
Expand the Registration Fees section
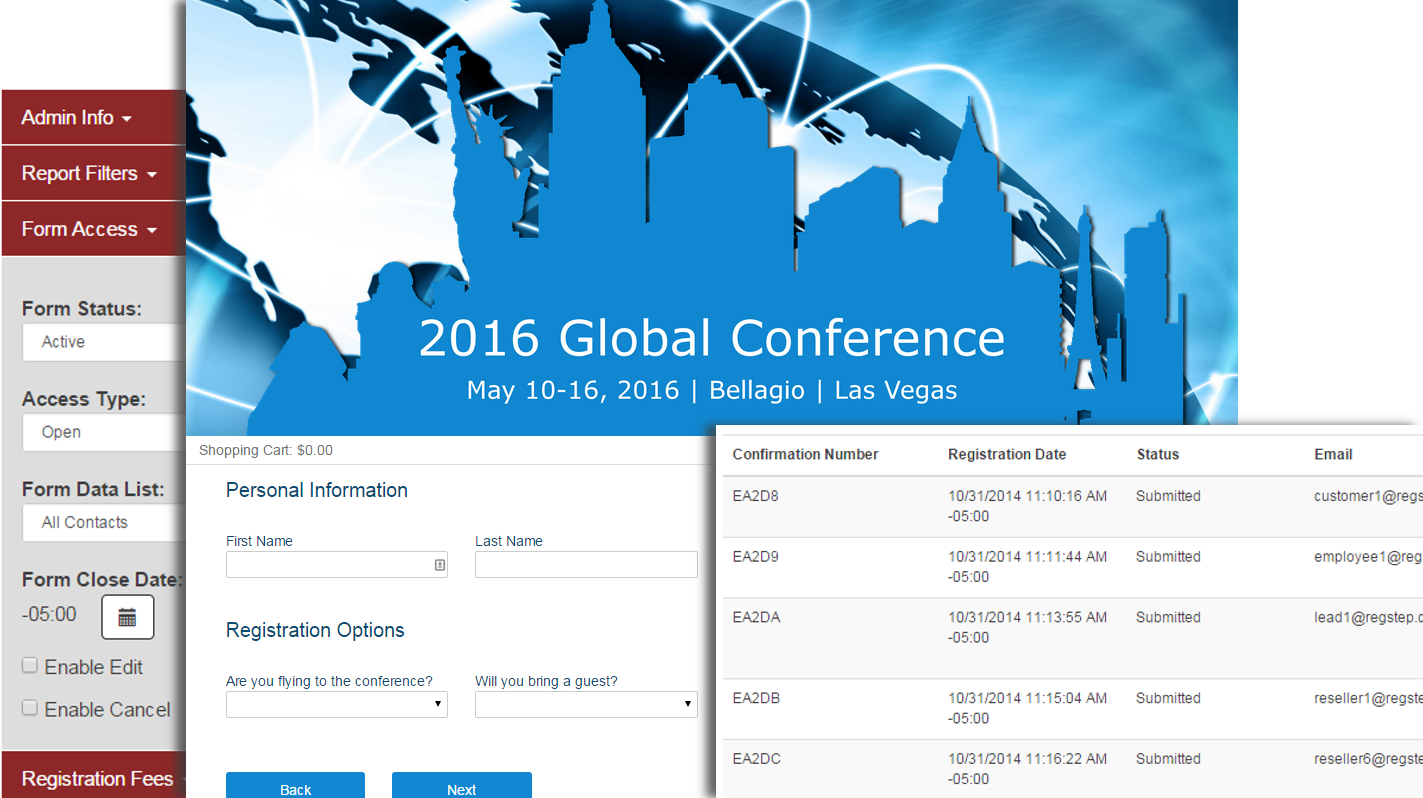pos(93,778)
